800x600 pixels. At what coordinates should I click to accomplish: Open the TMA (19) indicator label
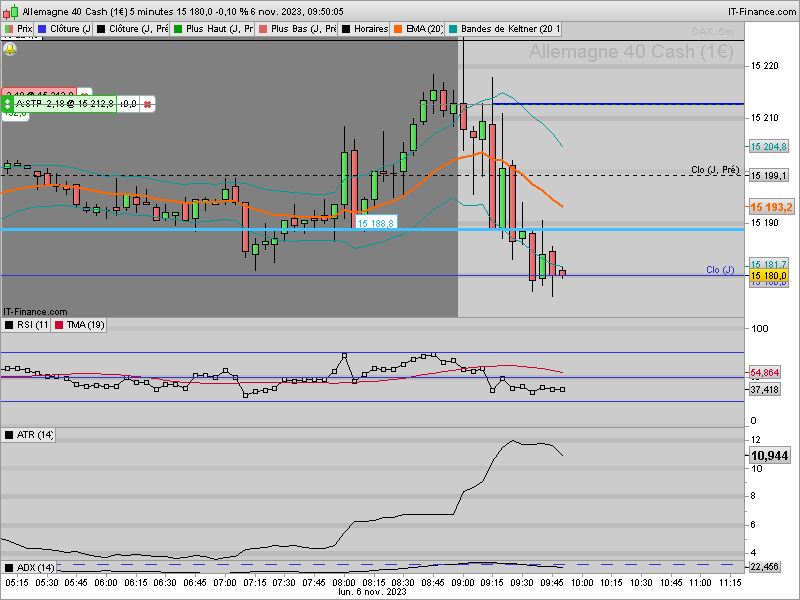79,325
